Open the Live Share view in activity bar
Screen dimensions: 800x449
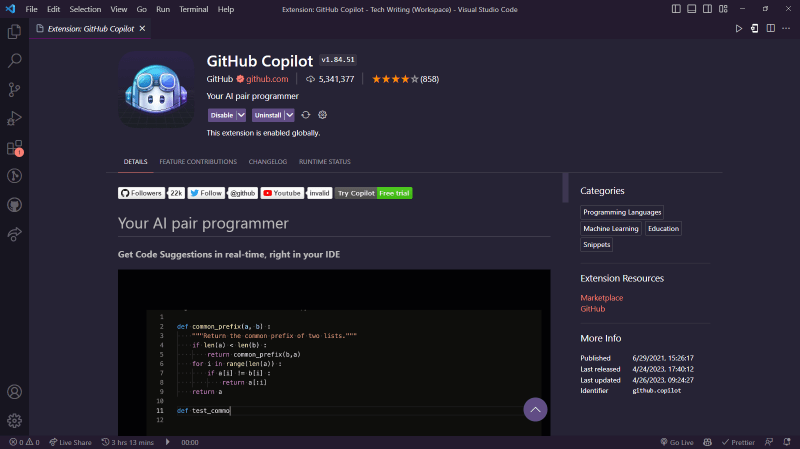coord(14,234)
